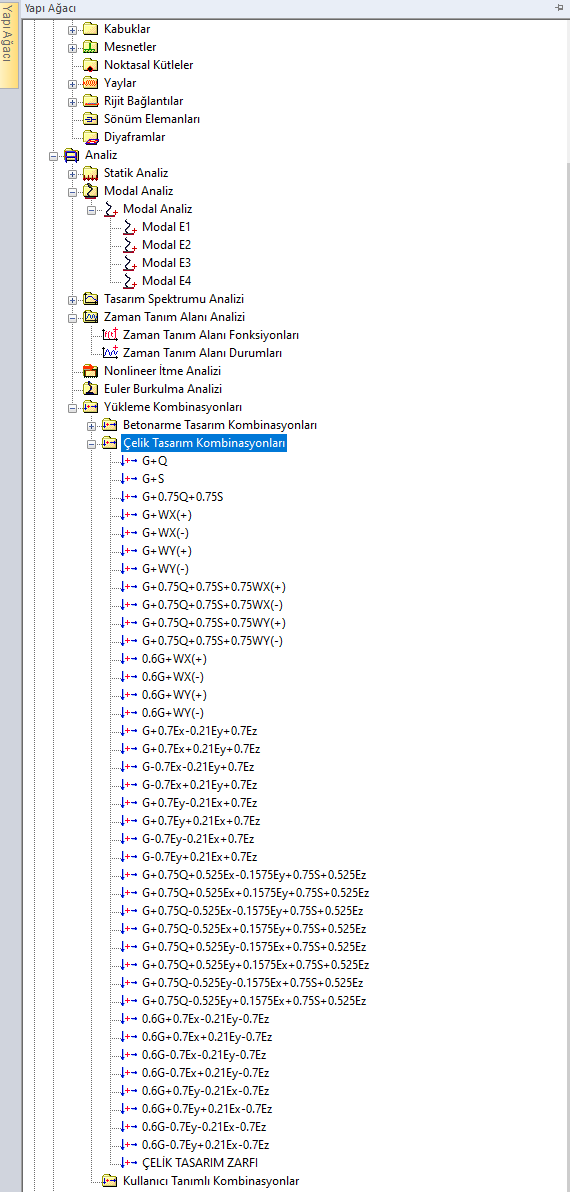Select the G+0.75Q+0.75S combination

tap(182, 497)
